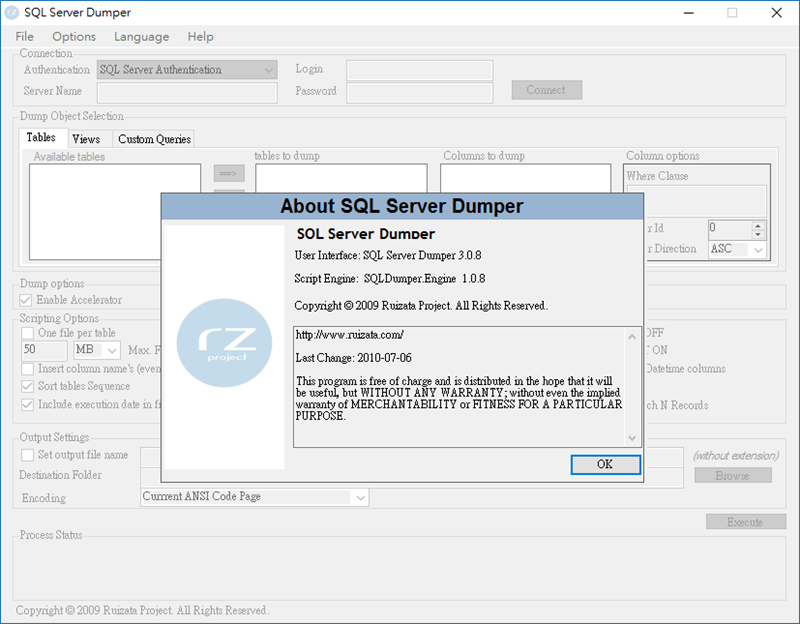Click the Connect button
This screenshot has width=800, height=624.
[x=546, y=90]
